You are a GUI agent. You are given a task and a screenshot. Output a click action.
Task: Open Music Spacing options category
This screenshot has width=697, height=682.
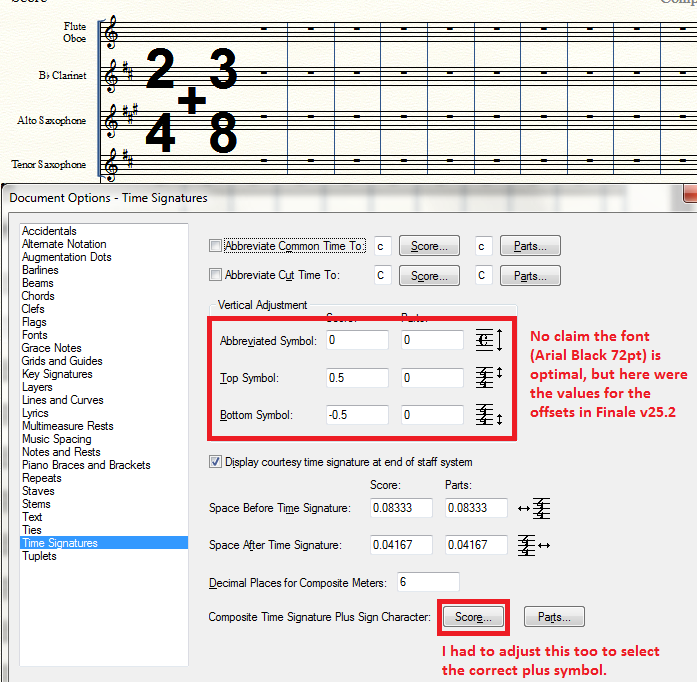[57, 439]
